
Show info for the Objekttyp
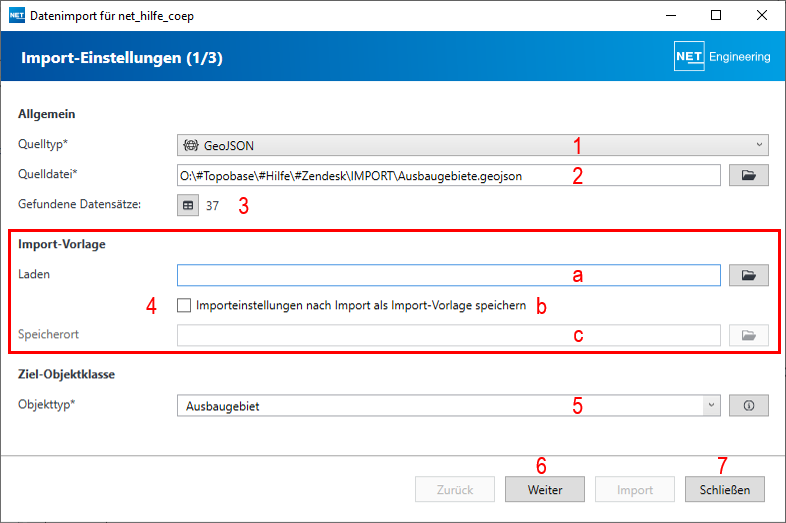tap(748, 405)
